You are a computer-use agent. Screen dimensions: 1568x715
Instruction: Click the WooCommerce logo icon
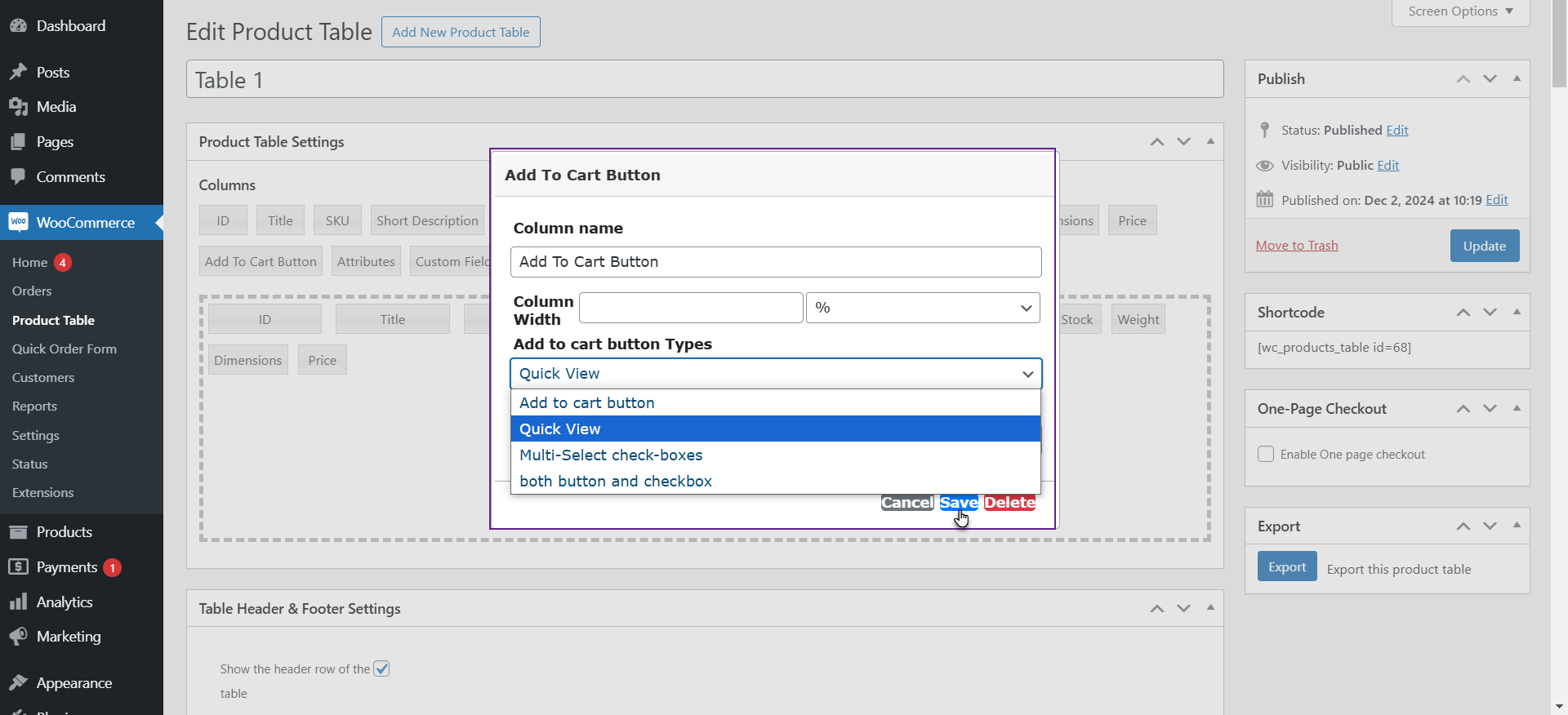click(x=18, y=222)
